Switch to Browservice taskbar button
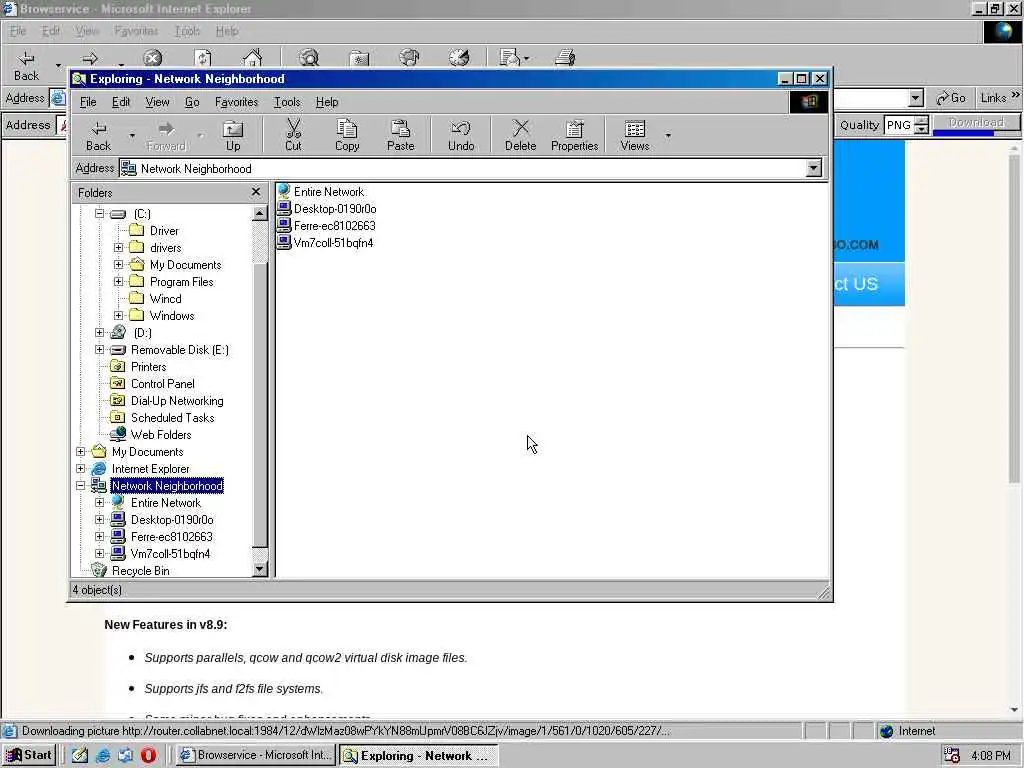This screenshot has height=768, width=1024. click(x=257, y=755)
